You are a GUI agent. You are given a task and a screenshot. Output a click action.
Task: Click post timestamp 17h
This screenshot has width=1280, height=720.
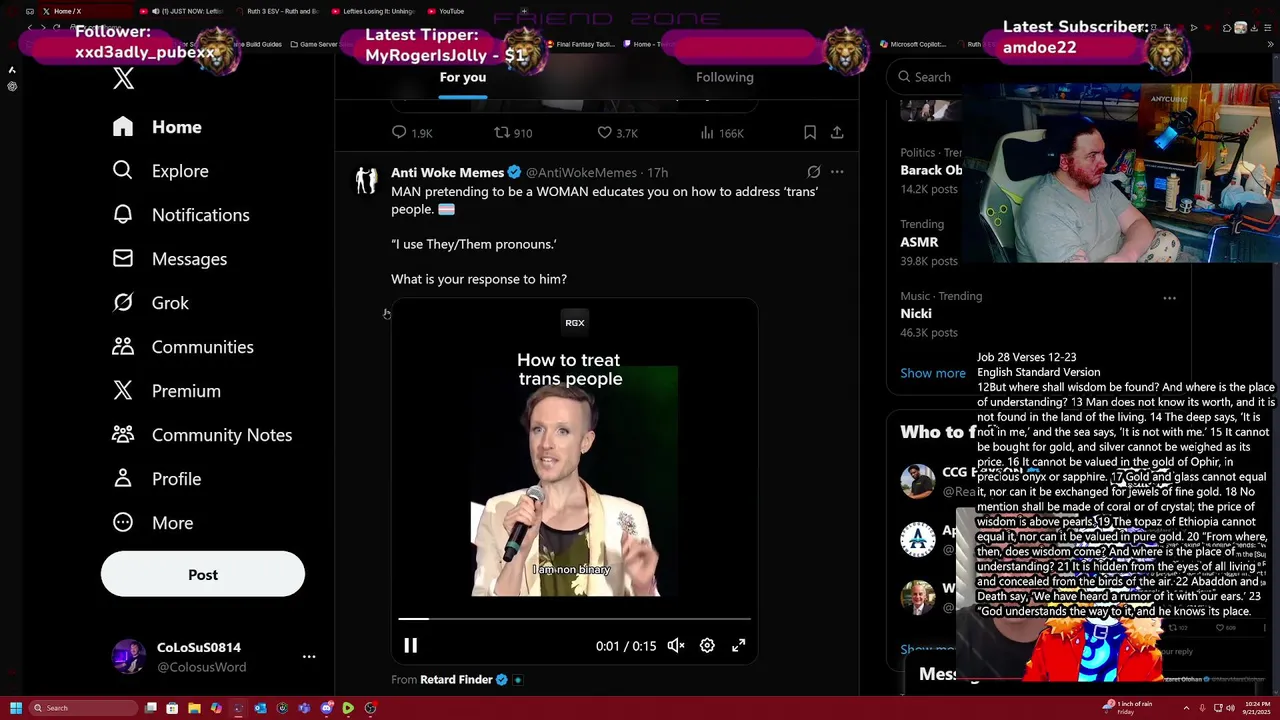point(657,173)
